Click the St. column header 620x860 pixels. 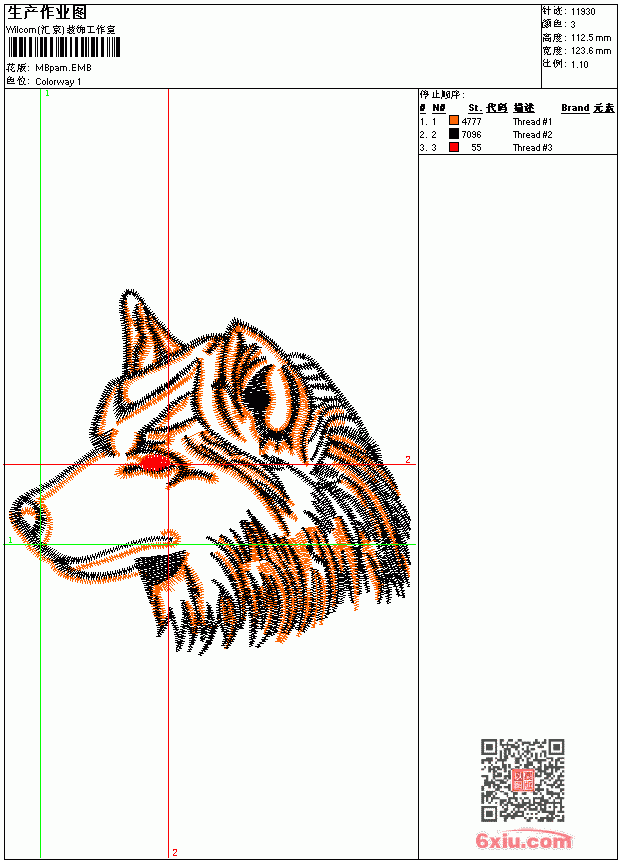pyautogui.click(x=475, y=108)
